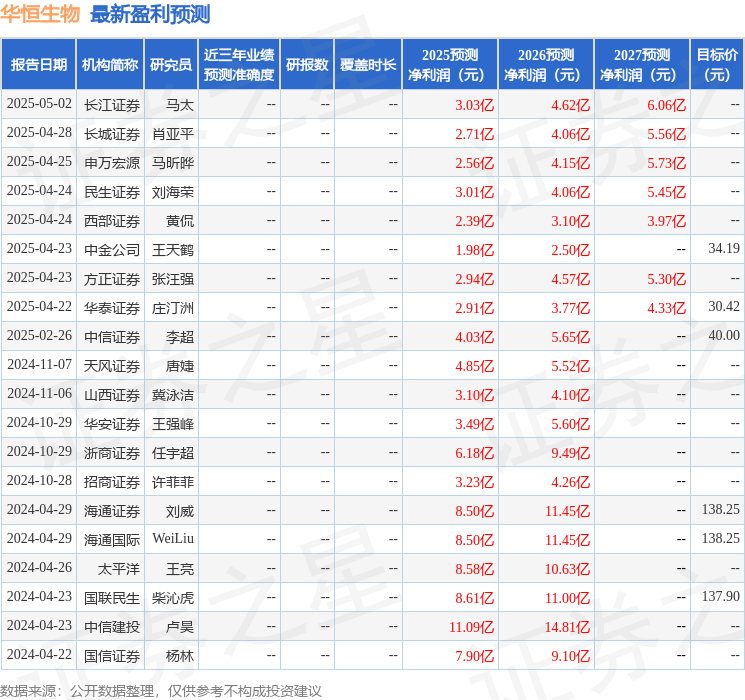Image resolution: width=745 pixels, height=700 pixels.
Task: Click 中金公司 institution cell
Action: point(112,250)
